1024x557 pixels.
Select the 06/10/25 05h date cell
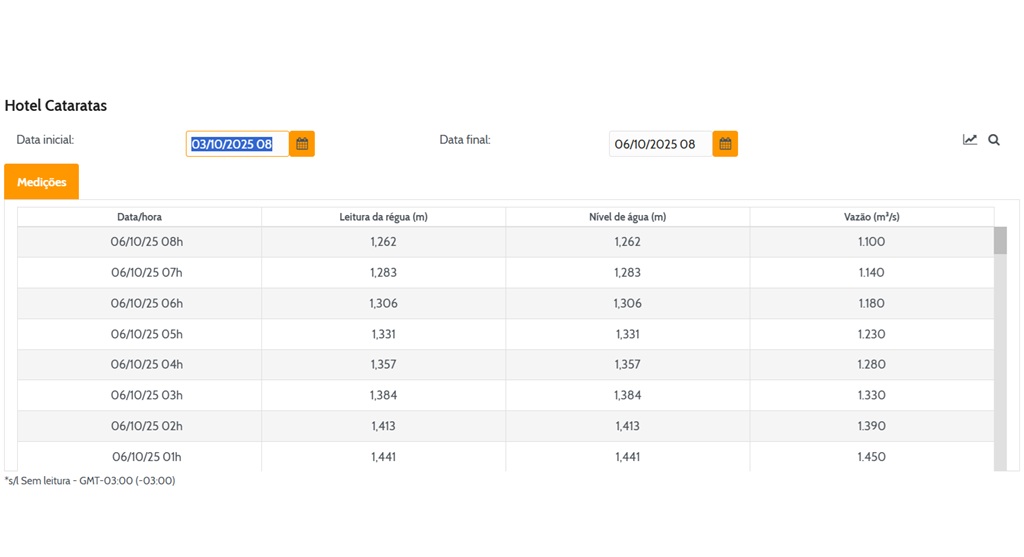[146, 334]
